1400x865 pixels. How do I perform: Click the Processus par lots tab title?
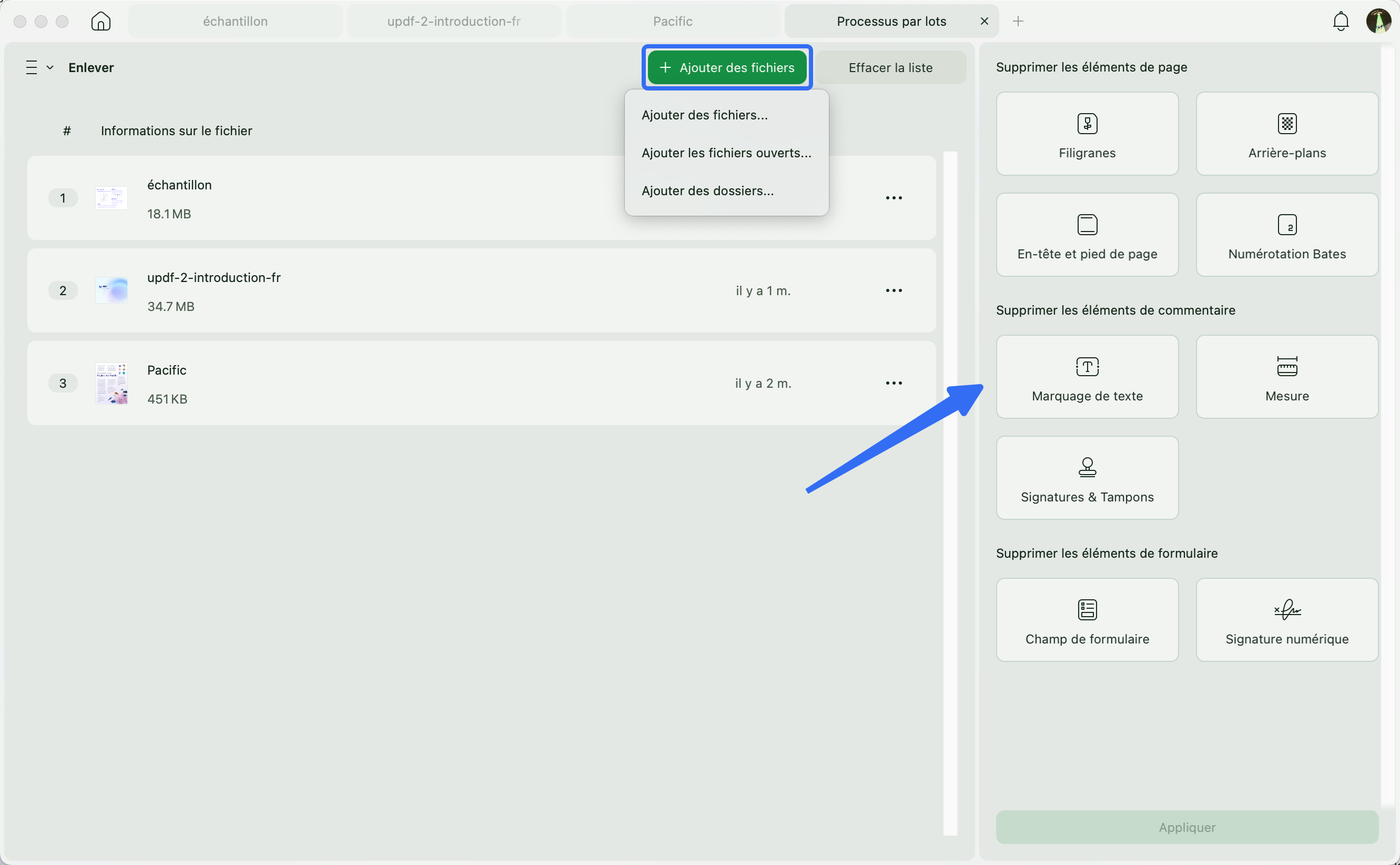pyautogui.click(x=891, y=21)
